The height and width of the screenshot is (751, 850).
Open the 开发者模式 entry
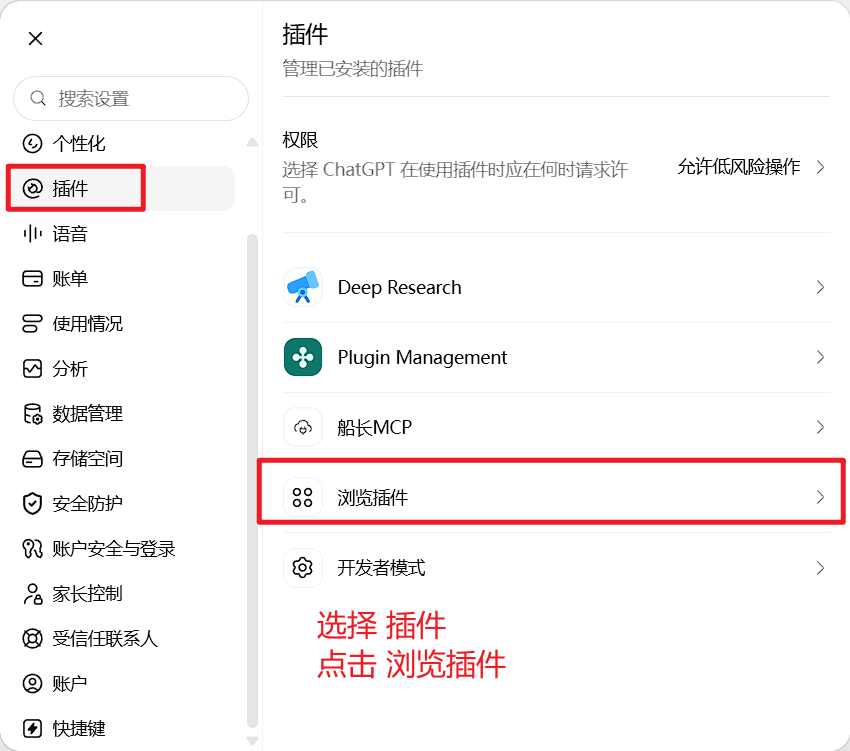click(x=556, y=568)
